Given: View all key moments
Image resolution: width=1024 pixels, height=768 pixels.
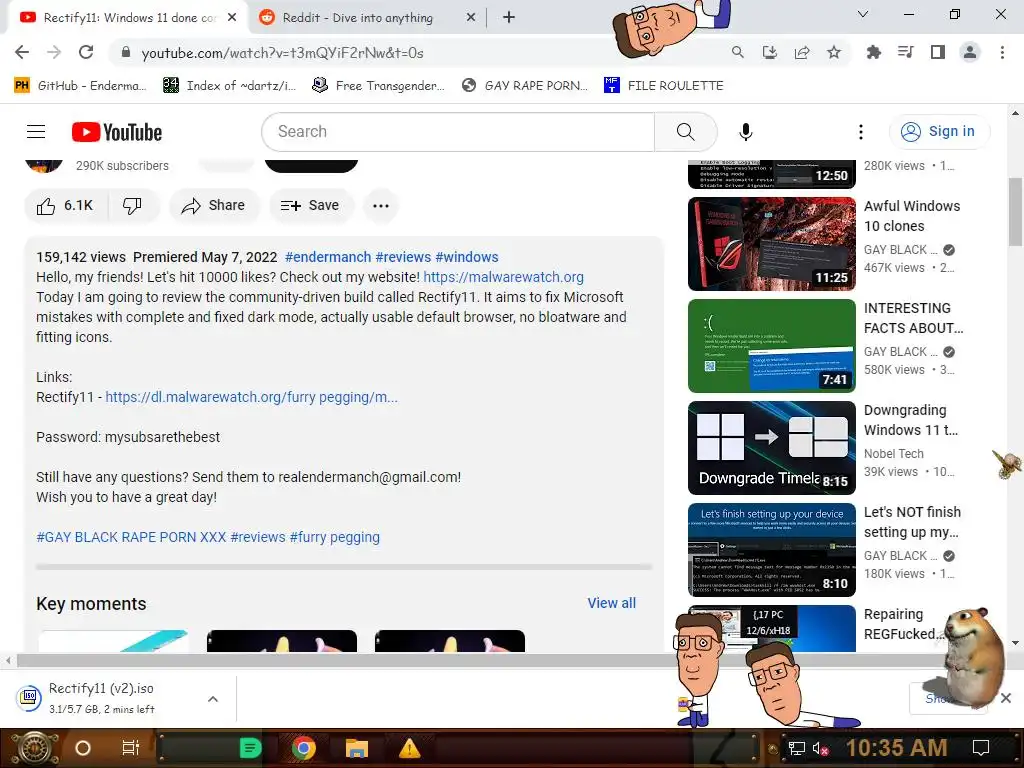Looking at the screenshot, I should click(x=611, y=603).
